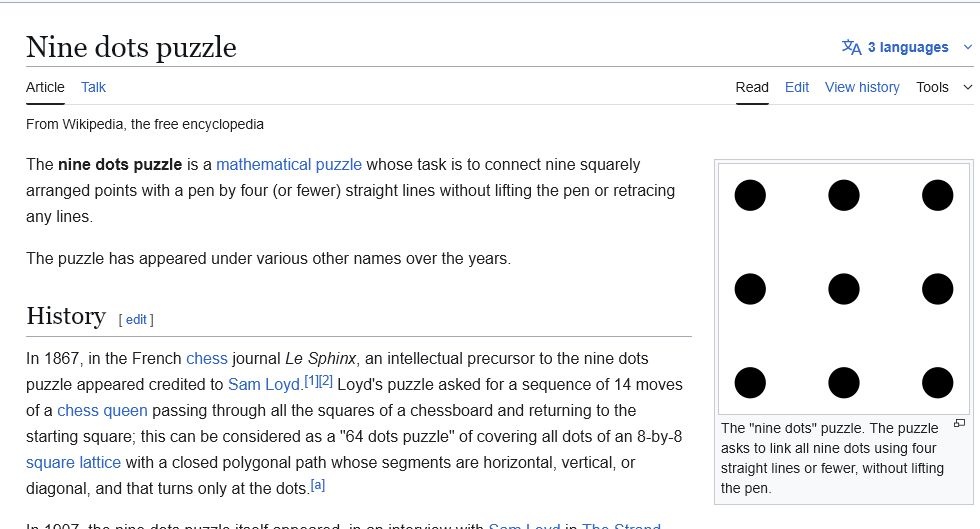Follow the "square lattice" link
This screenshot has height=529, width=980.
coord(73,462)
